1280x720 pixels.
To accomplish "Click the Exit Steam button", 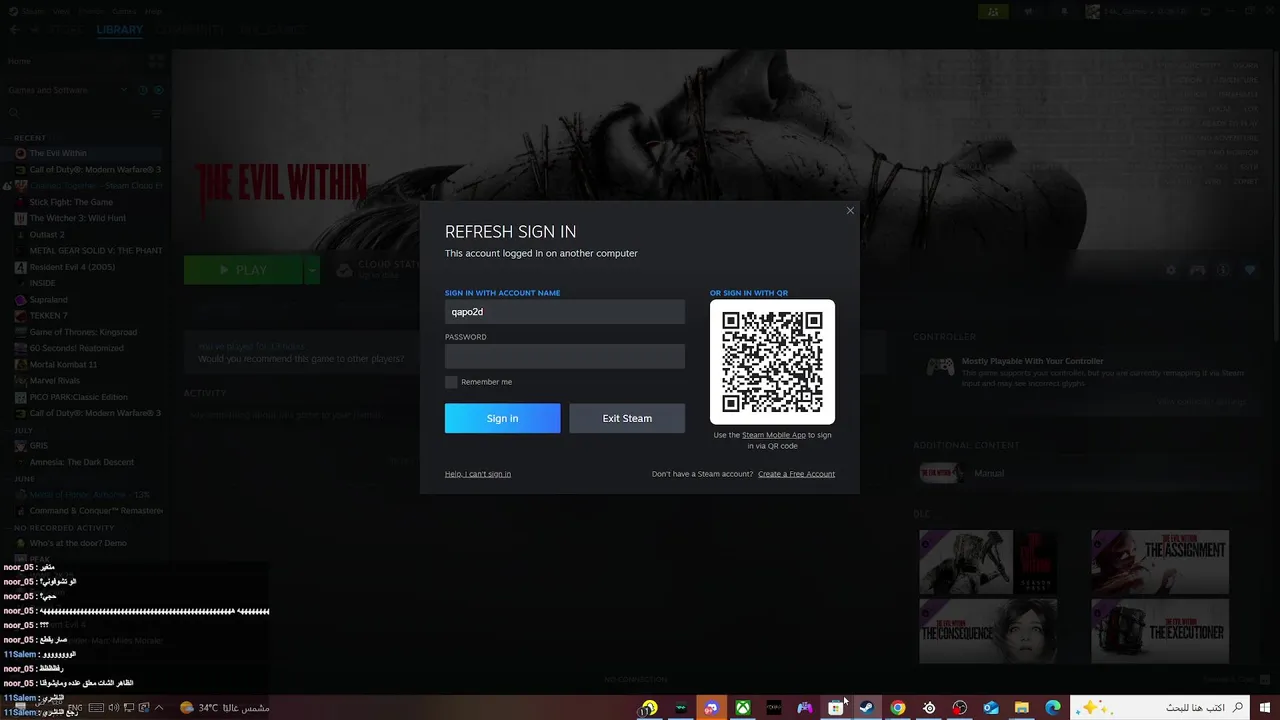I will point(627,418).
